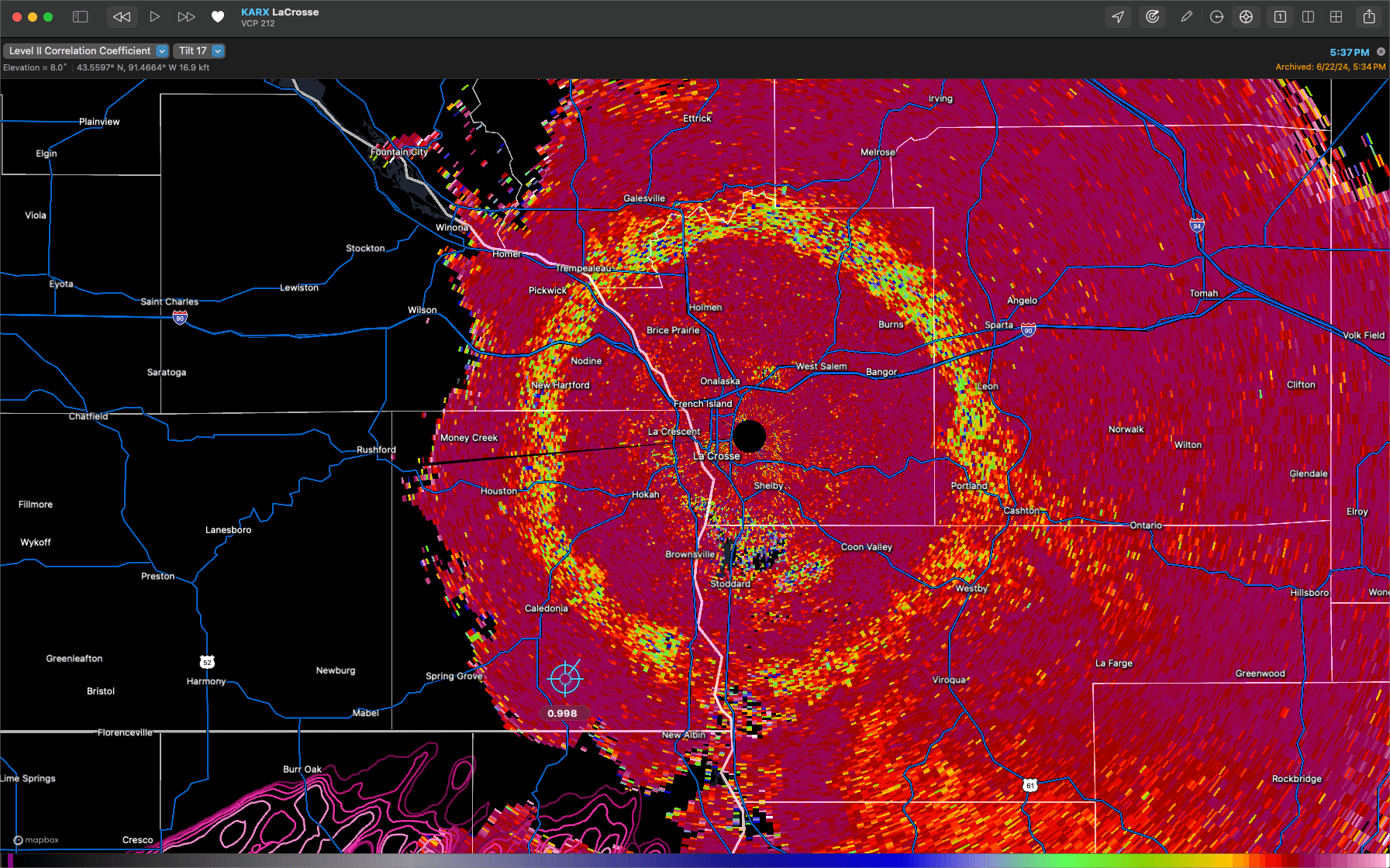Open KARX LaCrosse station title

[x=280, y=12]
